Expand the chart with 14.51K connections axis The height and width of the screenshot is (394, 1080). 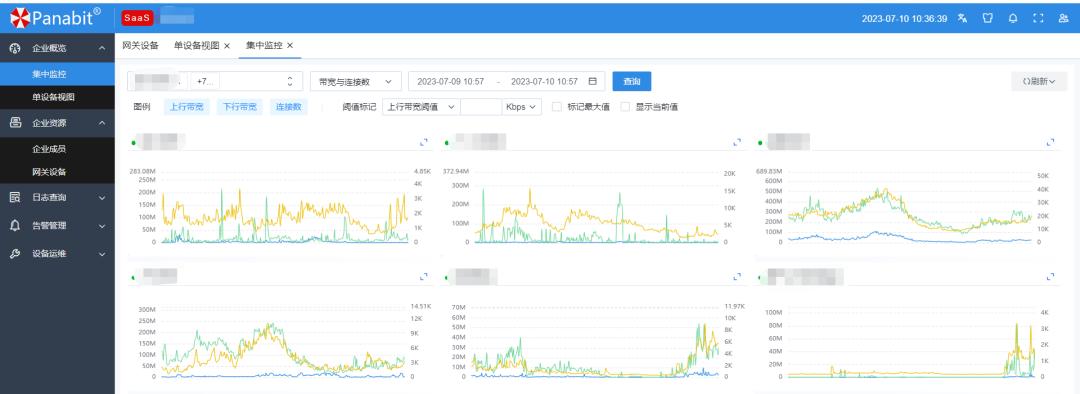click(x=424, y=276)
